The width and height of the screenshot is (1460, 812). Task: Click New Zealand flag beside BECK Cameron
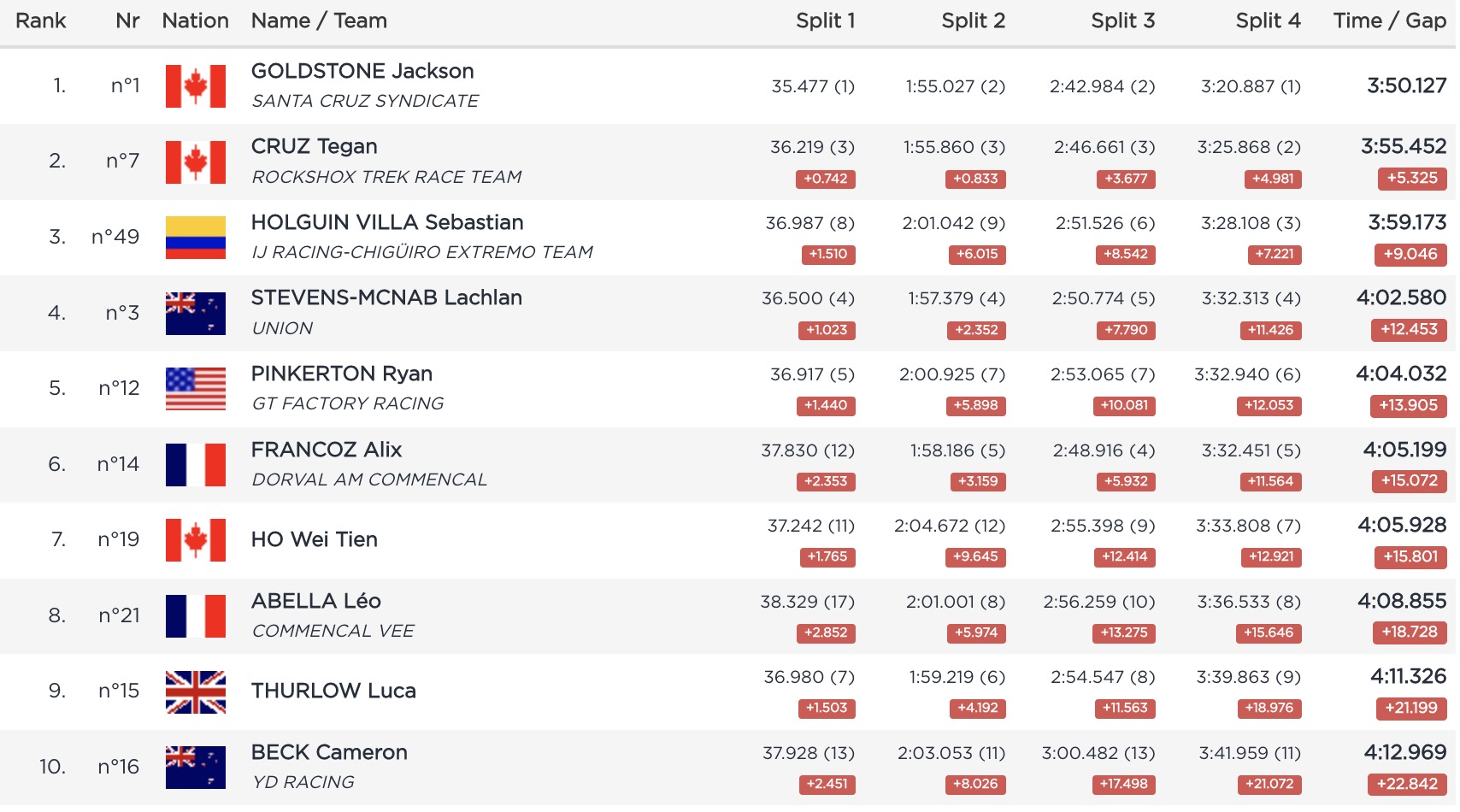click(196, 767)
